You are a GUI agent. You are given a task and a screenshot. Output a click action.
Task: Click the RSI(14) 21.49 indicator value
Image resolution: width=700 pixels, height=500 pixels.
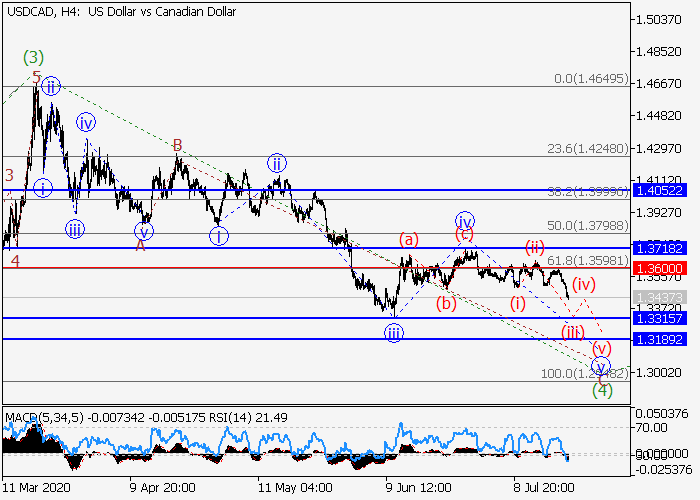(x=247, y=418)
